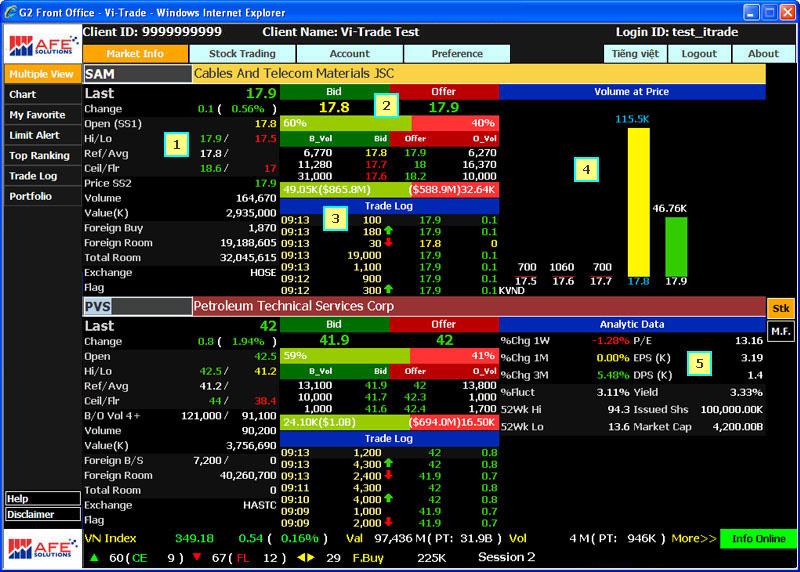The width and height of the screenshot is (800, 572).
Task: Click the Info Online button
Action: point(758,538)
